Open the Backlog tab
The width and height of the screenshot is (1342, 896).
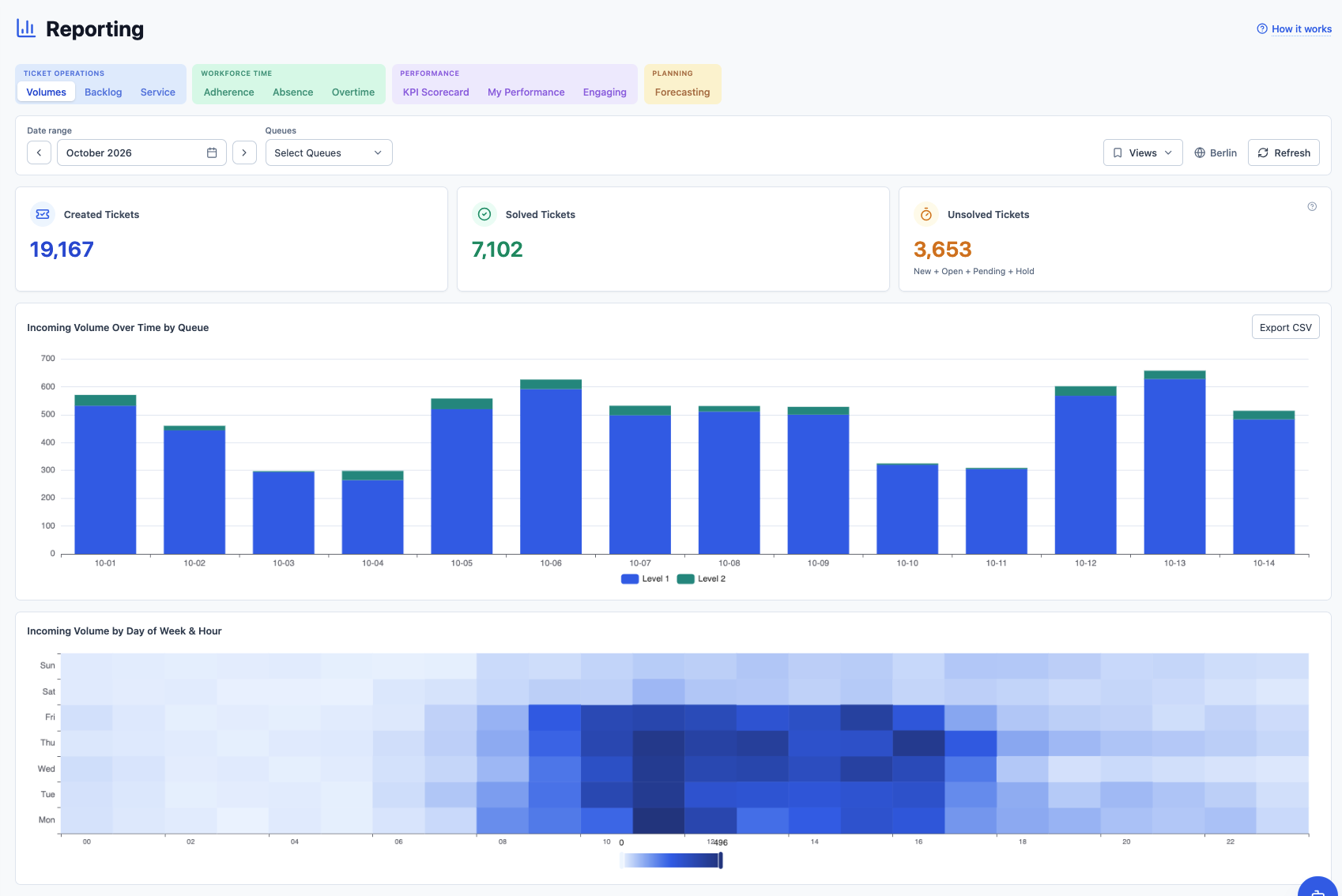click(104, 92)
